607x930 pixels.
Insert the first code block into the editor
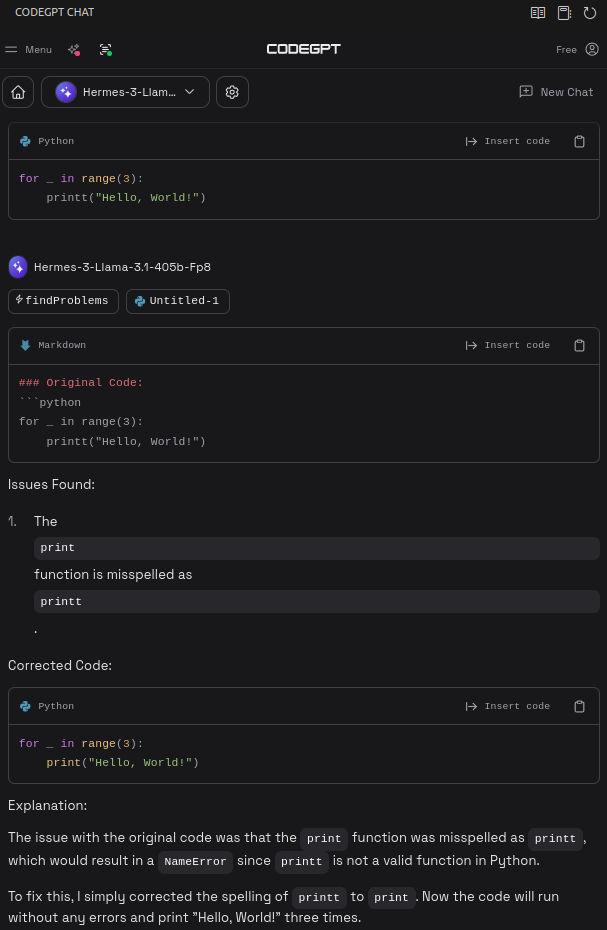coord(509,141)
